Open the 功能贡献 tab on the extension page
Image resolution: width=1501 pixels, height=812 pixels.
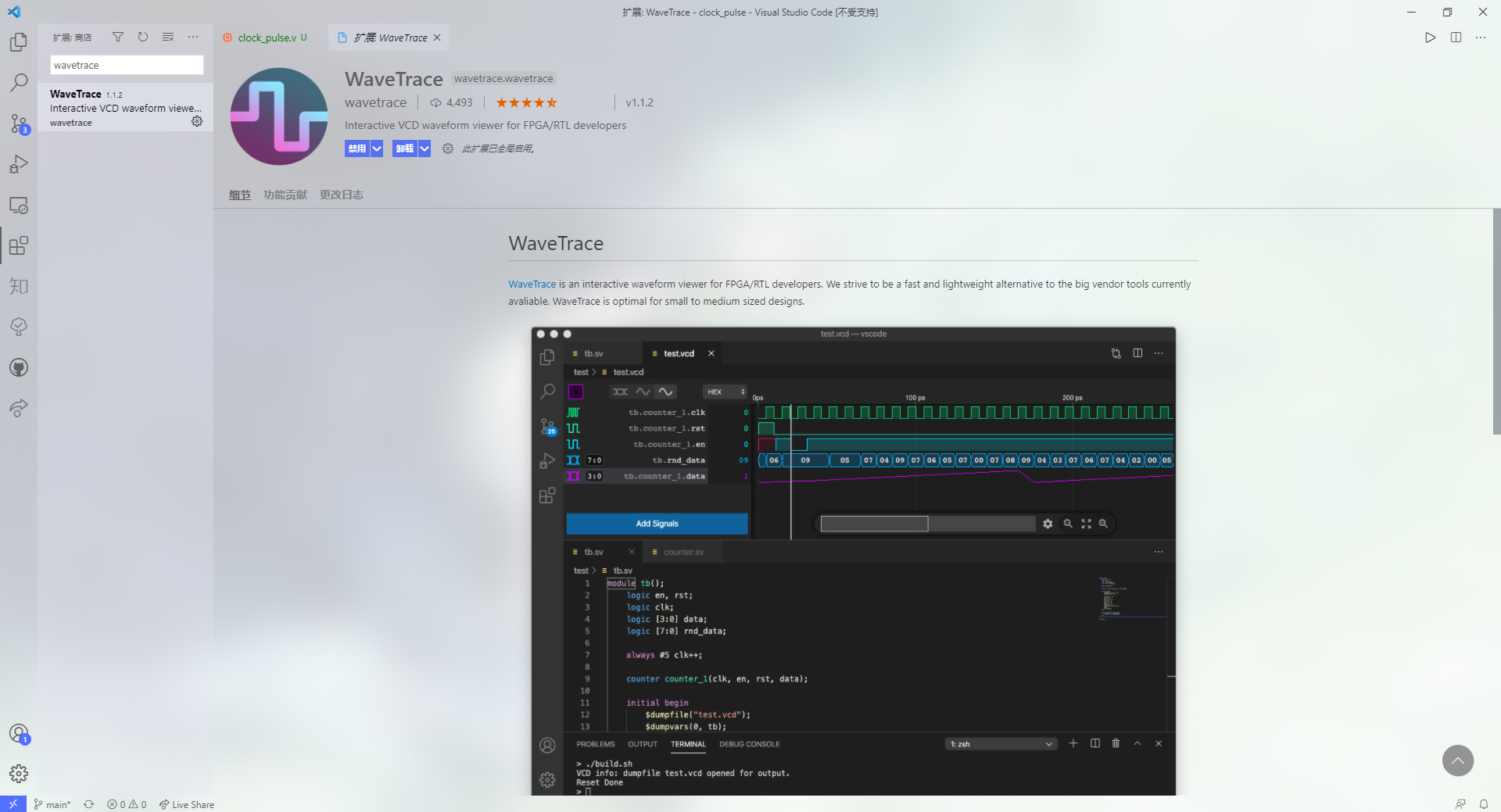pos(285,195)
